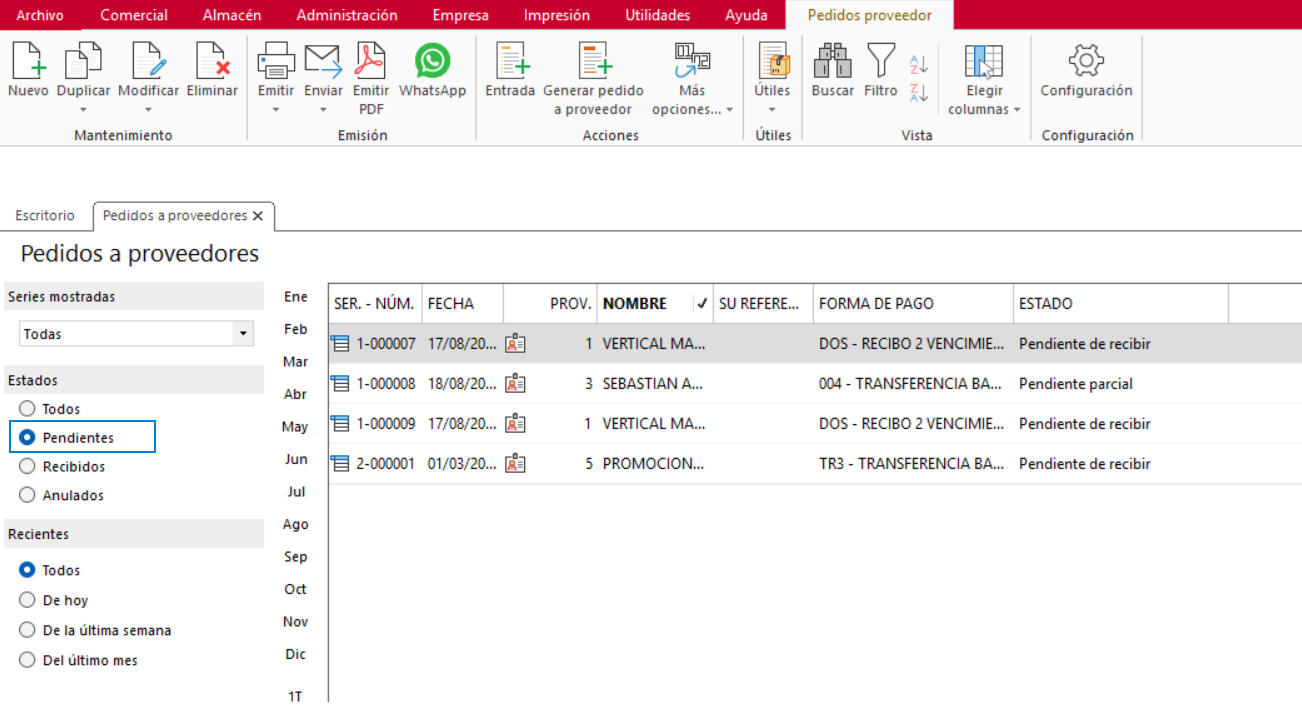Open the Almacén ribbon tab
The width and height of the screenshot is (1302, 711).
(232, 15)
